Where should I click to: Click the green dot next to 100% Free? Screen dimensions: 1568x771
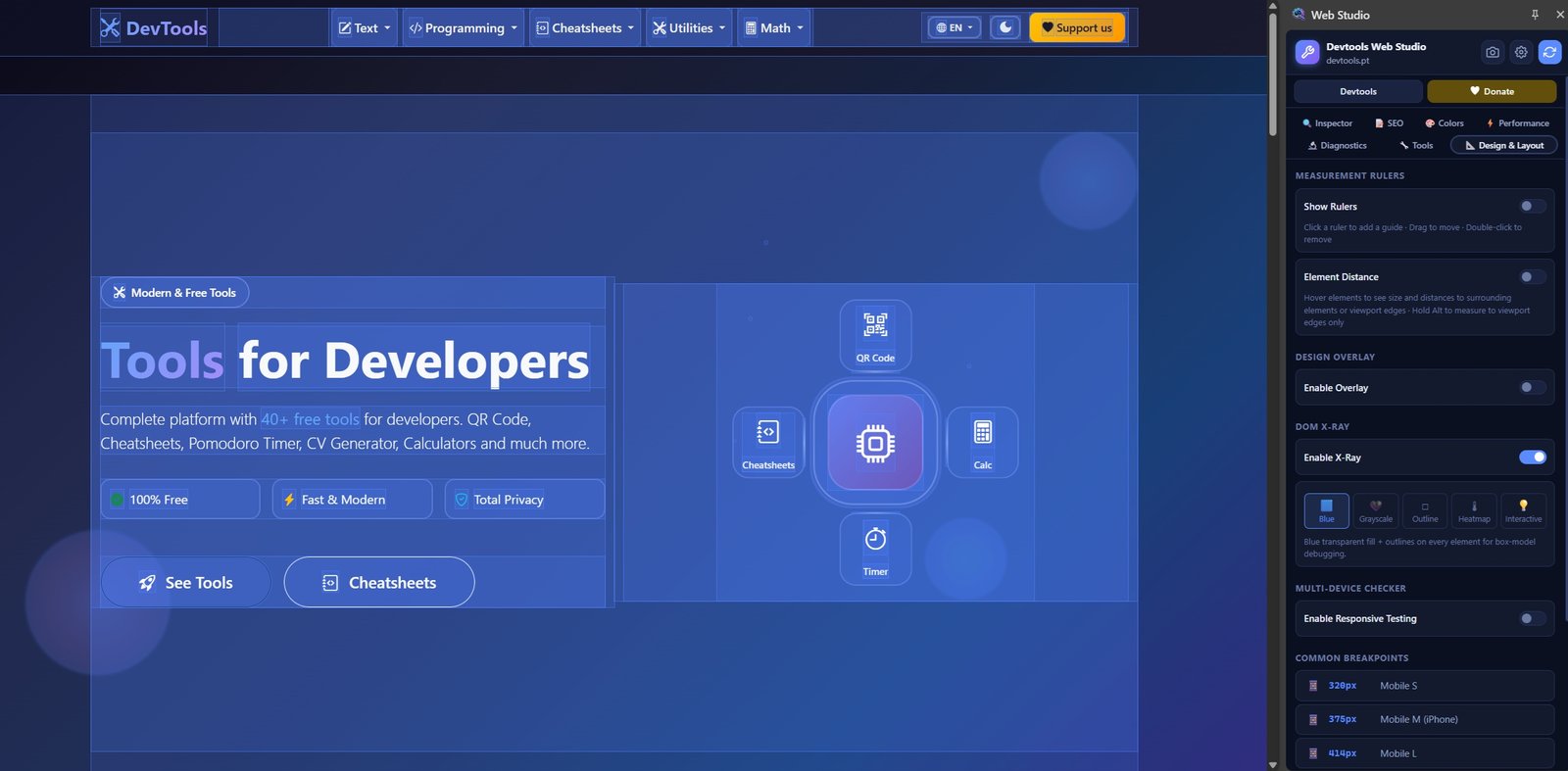point(118,500)
